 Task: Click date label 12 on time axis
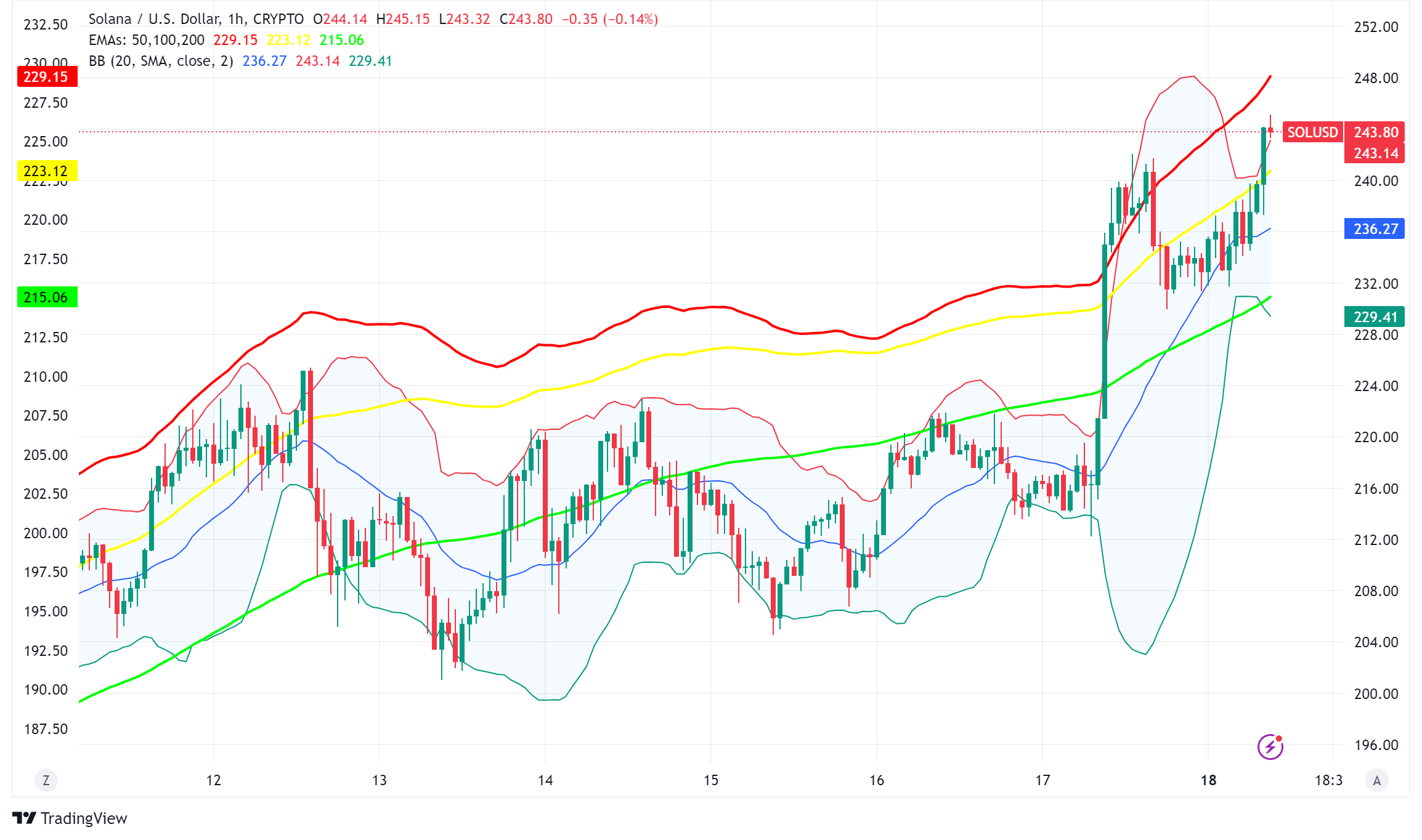pos(213,780)
